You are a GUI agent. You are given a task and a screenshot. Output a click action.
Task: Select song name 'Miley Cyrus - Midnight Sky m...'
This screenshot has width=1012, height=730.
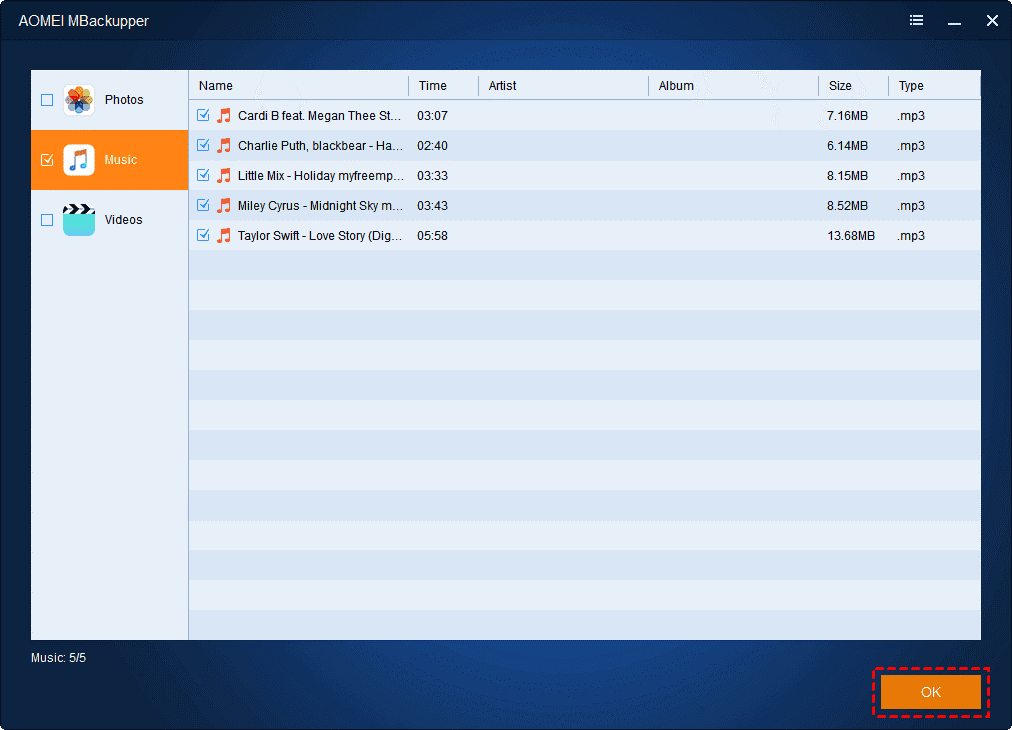320,206
